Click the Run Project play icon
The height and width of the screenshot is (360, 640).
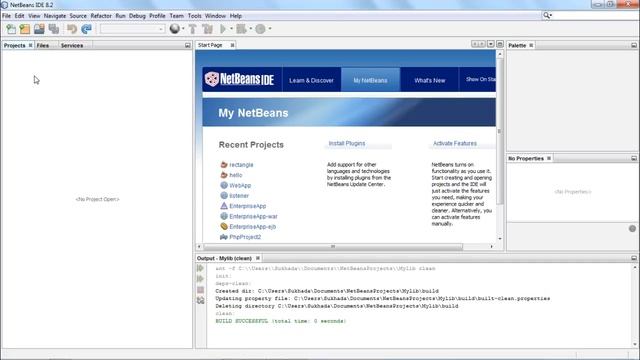pos(223,29)
